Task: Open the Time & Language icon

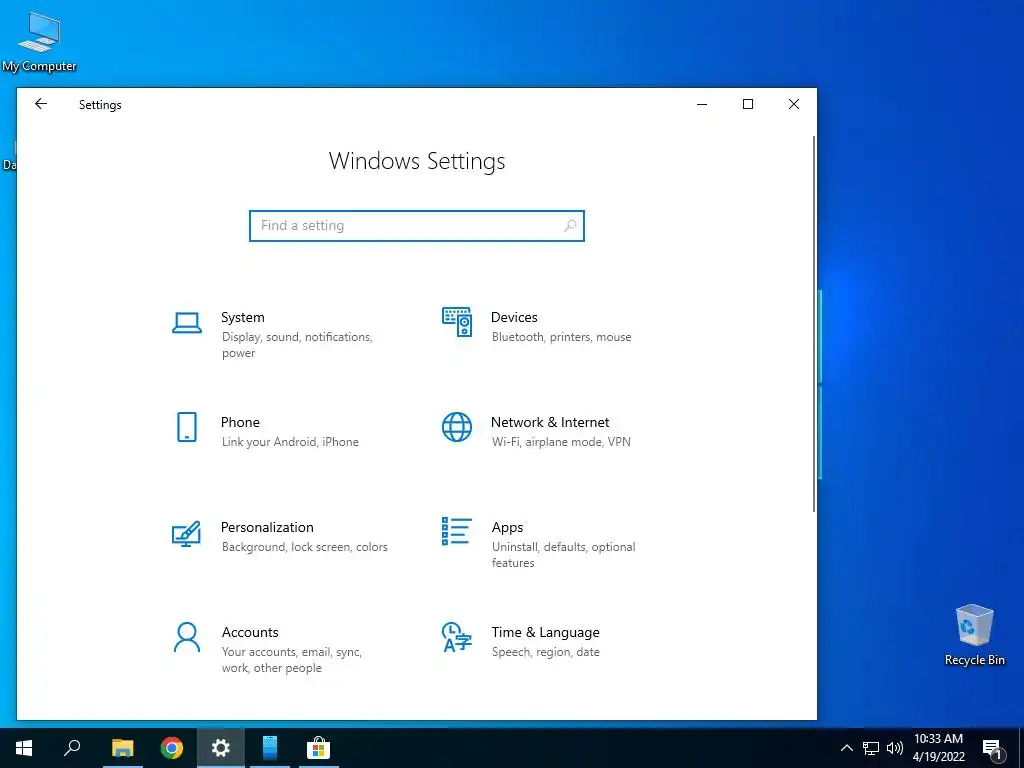Action: click(456, 637)
